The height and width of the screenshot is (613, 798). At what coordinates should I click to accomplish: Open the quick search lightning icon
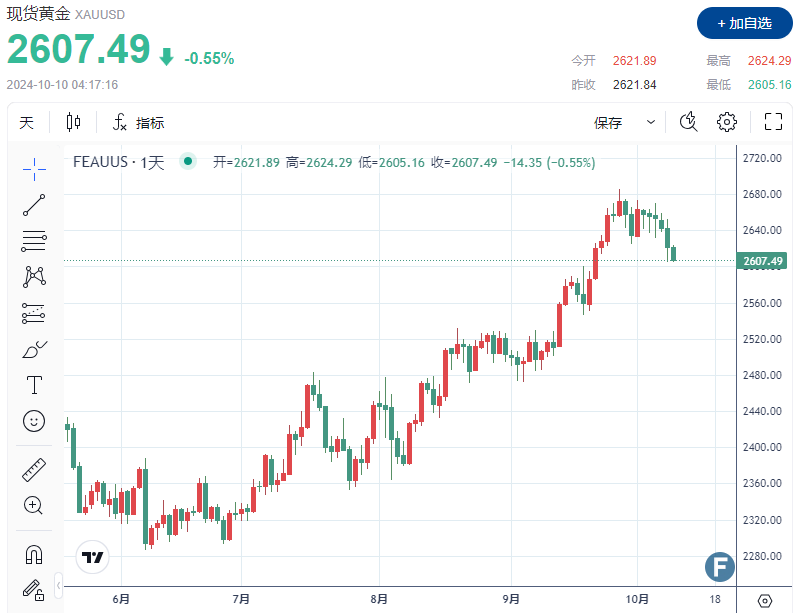[x=689, y=122]
